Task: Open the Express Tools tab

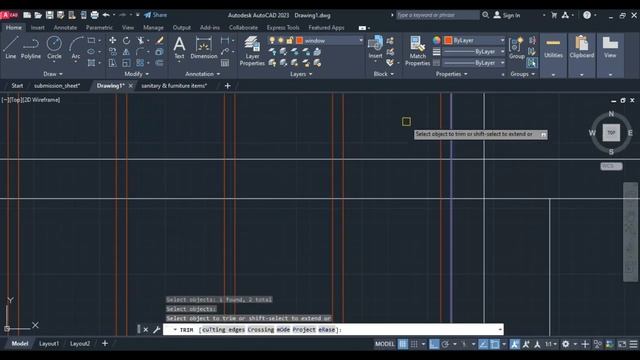Action: coord(283,27)
